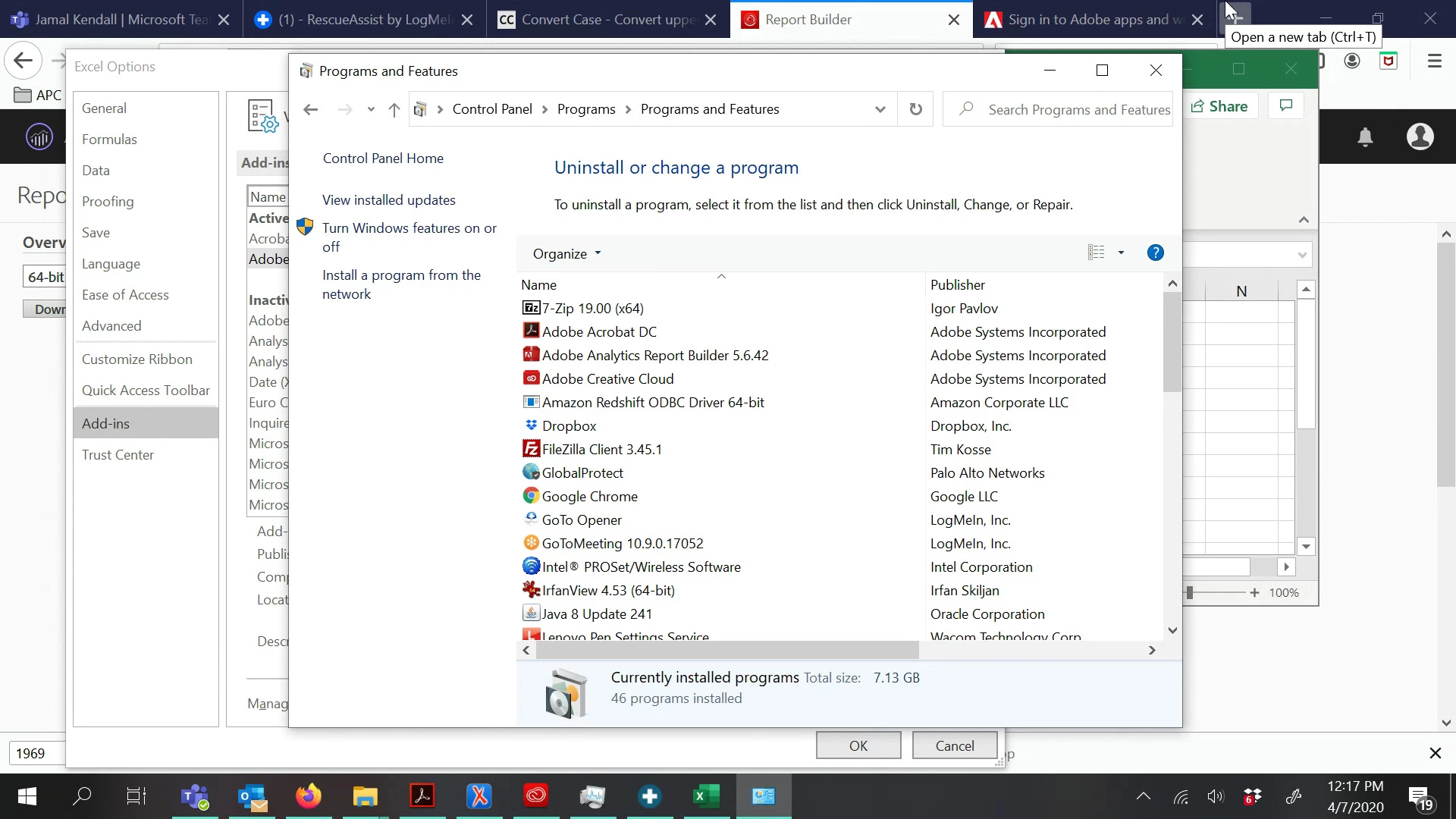
Task: Click the refresh button next to the address bar
Action: (x=915, y=109)
